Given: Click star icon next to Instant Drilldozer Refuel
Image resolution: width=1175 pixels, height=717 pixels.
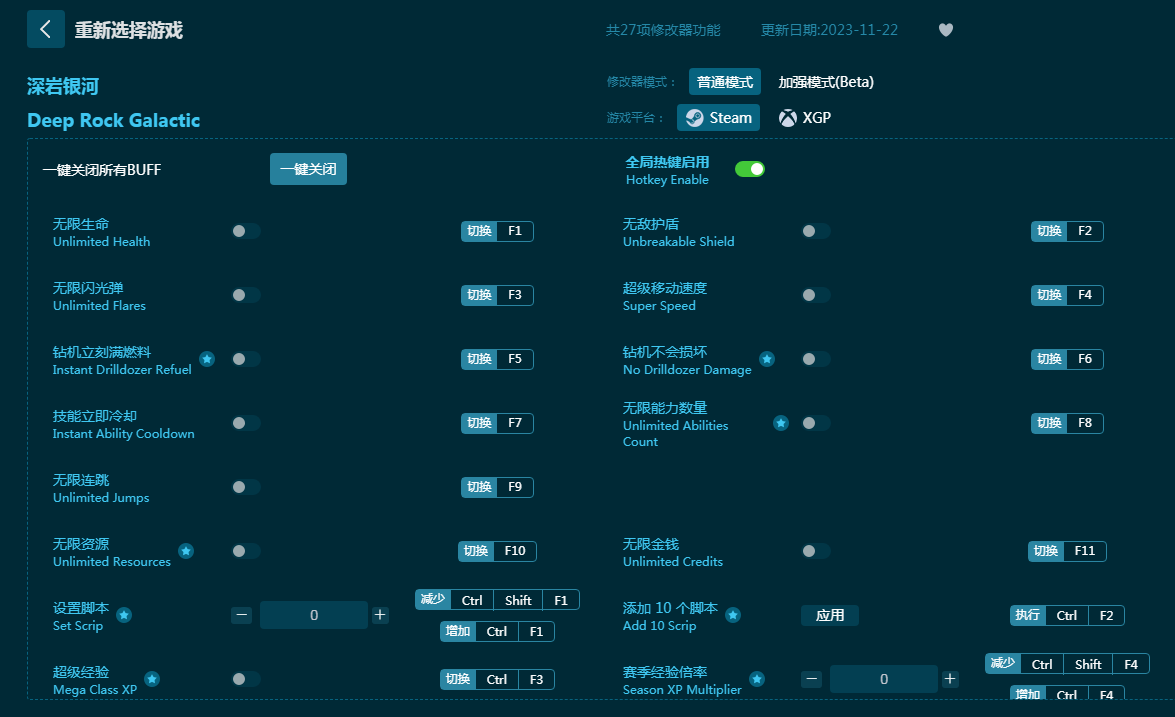Looking at the screenshot, I should pos(208,359).
